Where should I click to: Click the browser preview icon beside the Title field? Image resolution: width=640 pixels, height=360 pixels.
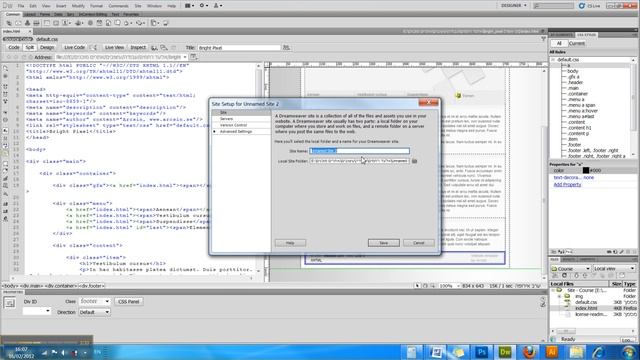point(286,47)
